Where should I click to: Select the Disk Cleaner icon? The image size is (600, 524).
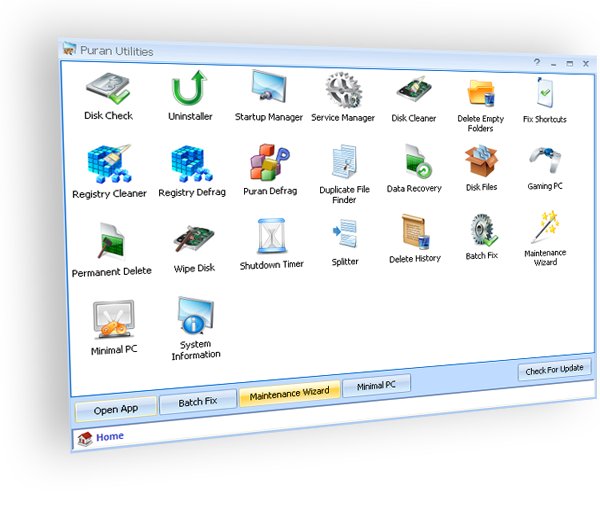414,89
